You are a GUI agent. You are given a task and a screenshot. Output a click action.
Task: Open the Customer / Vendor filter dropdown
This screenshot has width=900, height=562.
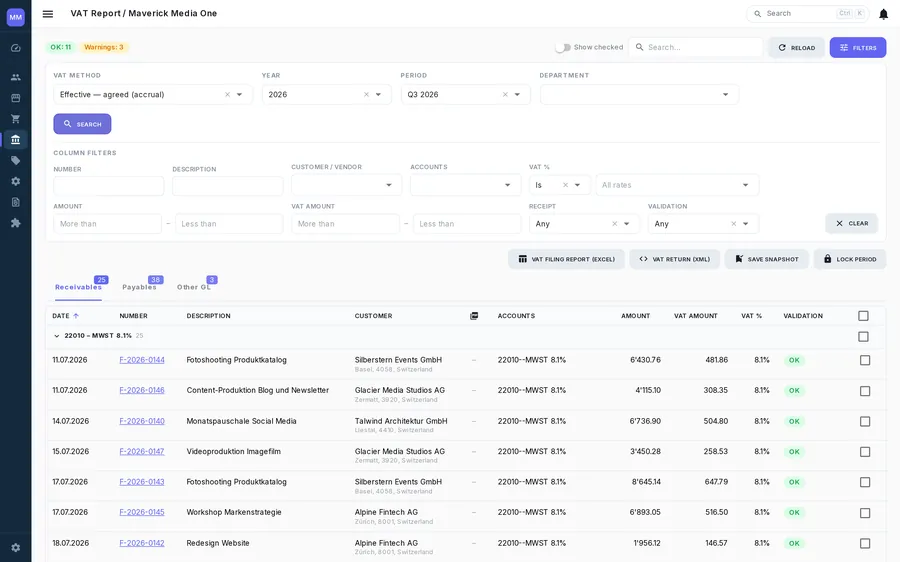[347, 185]
